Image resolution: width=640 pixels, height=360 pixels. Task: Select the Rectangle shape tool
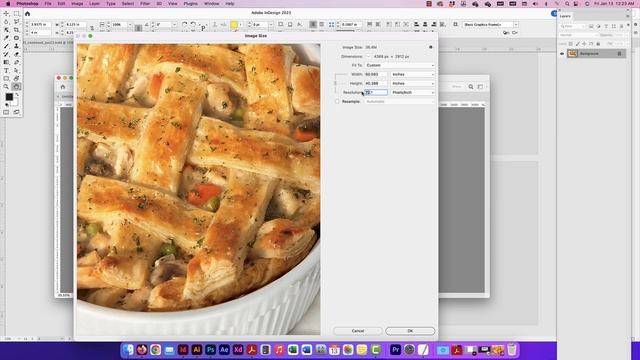[6, 78]
